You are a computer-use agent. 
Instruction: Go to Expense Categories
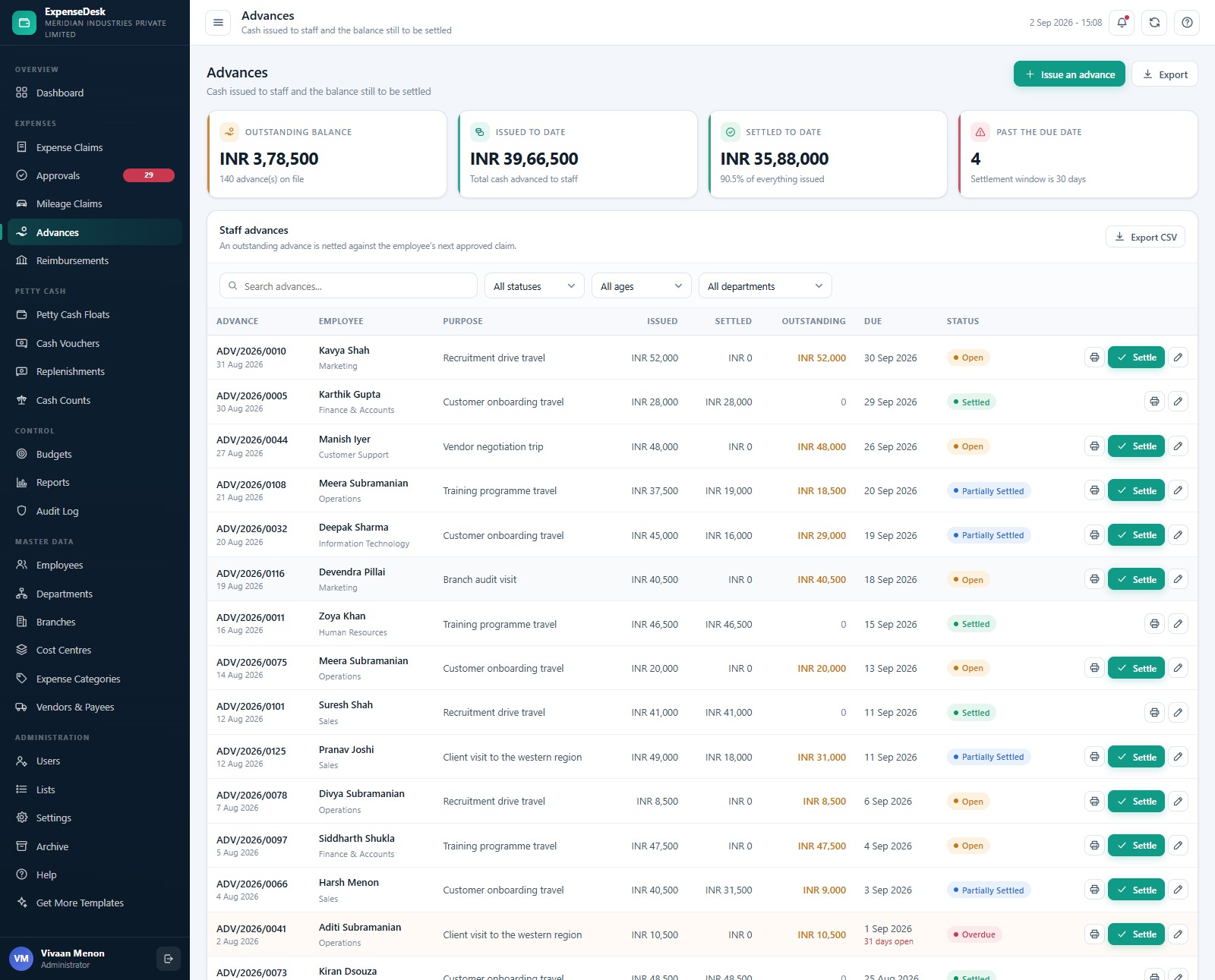(95, 679)
